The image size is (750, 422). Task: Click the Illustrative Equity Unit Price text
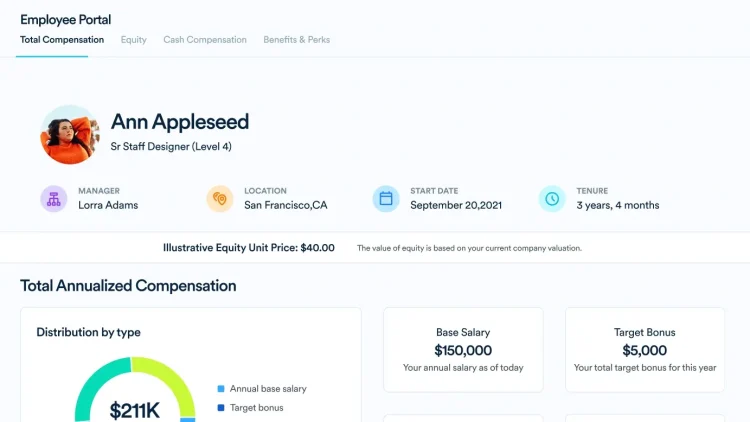point(249,247)
